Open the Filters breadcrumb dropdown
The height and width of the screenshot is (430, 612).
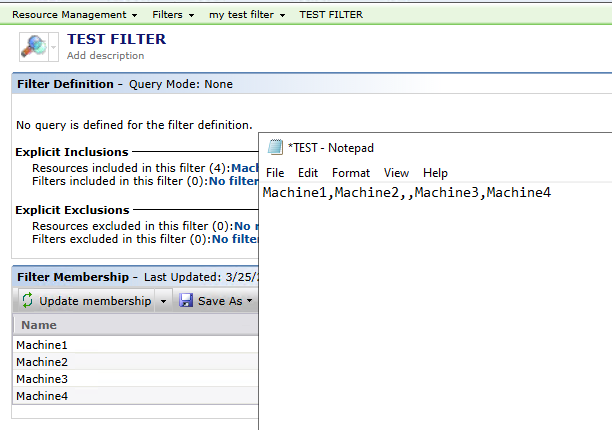173,15
